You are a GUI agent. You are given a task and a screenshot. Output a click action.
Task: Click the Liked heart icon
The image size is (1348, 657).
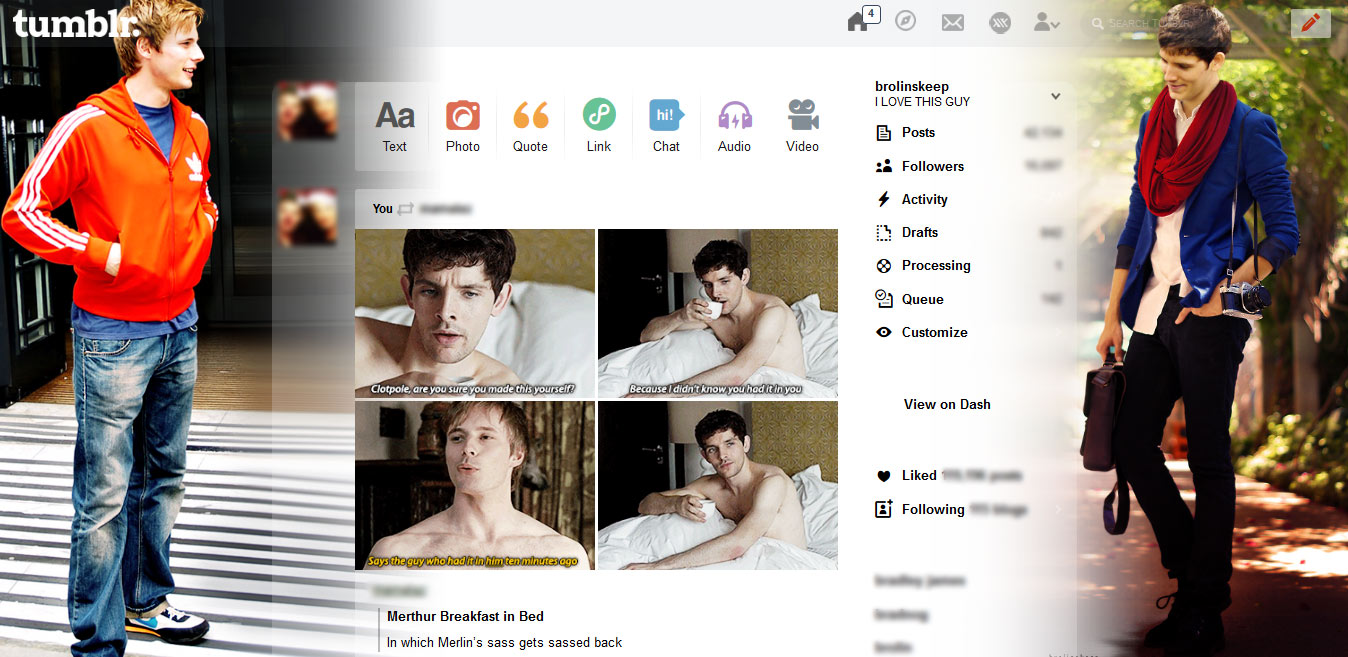click(883, 476)
